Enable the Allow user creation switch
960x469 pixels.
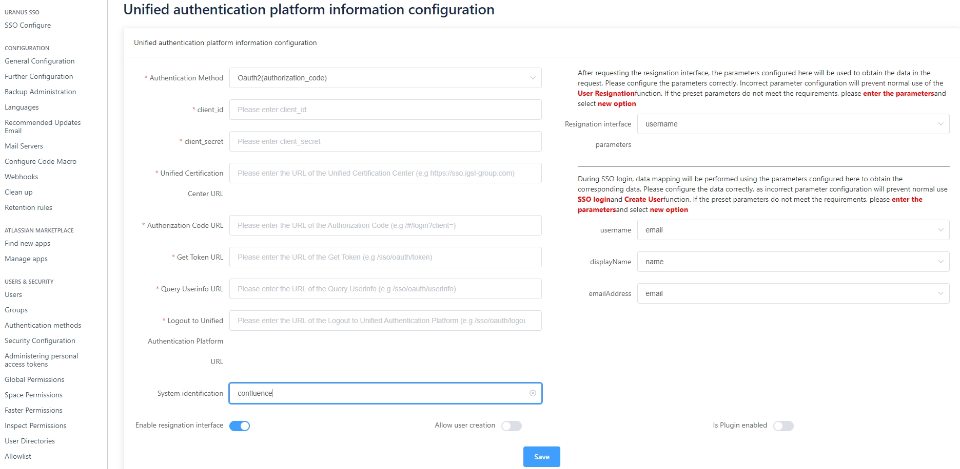coord(511,425)
